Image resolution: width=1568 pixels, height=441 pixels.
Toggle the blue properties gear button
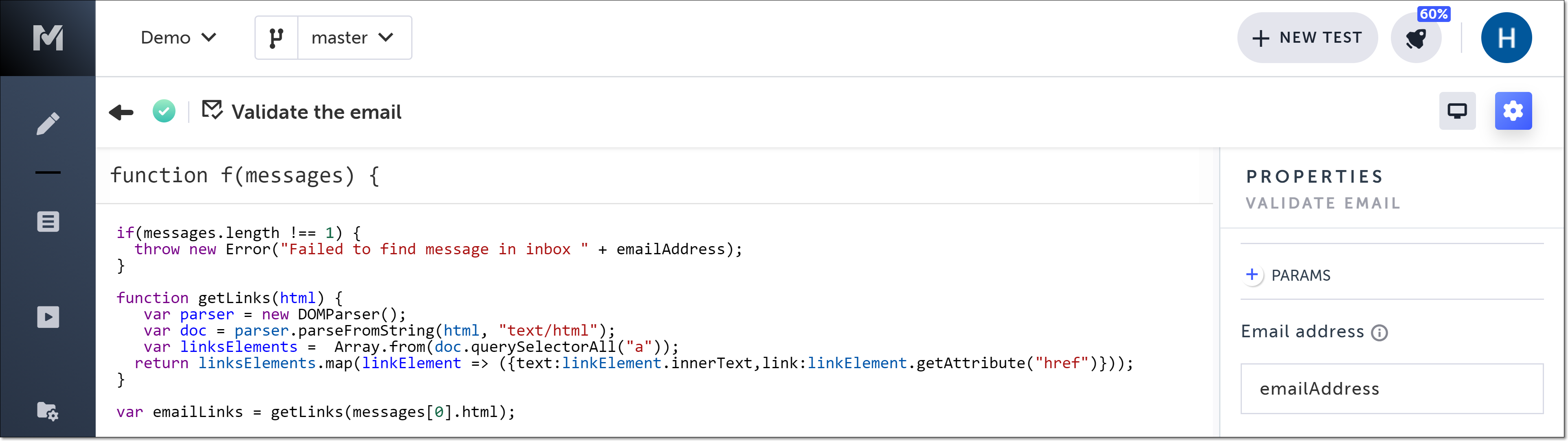[1513, 111]
